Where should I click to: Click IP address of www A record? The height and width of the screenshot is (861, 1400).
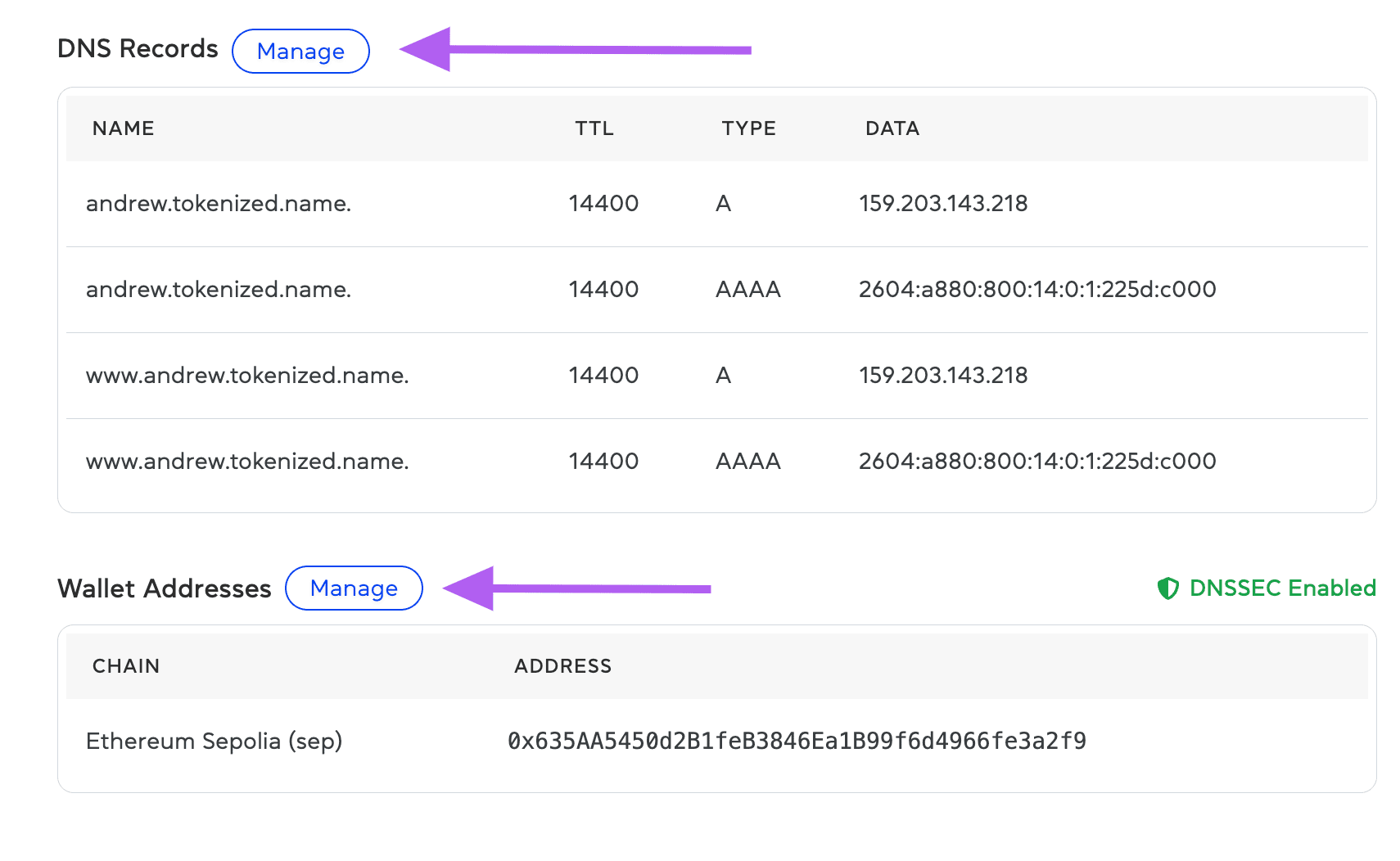tap(943, 376)
